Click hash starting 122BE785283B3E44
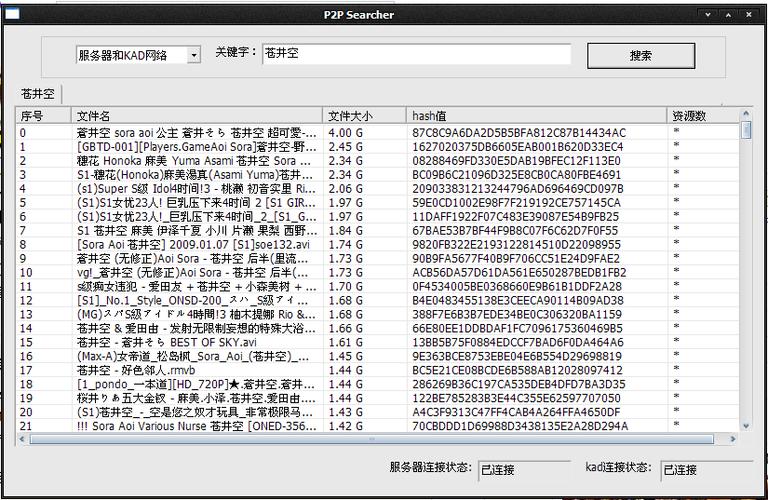 (x=516, y=398)
